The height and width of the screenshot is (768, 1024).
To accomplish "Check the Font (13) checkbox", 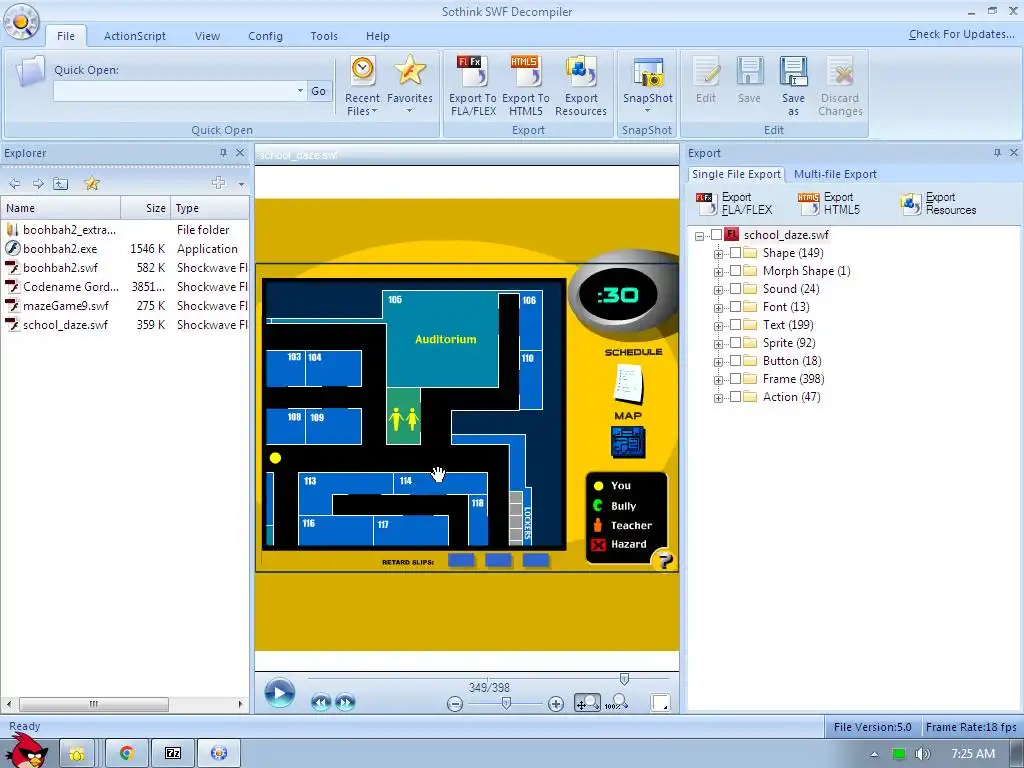I will pos(735,306).
